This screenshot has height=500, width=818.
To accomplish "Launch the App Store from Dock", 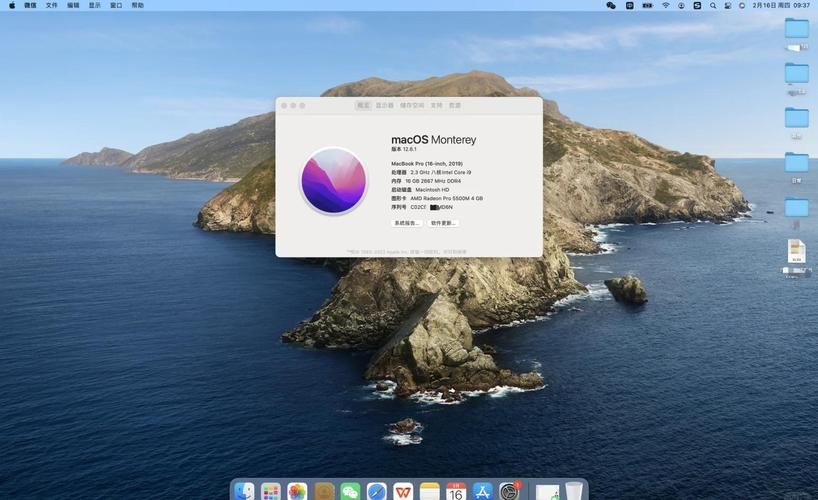I will point(483,491).
